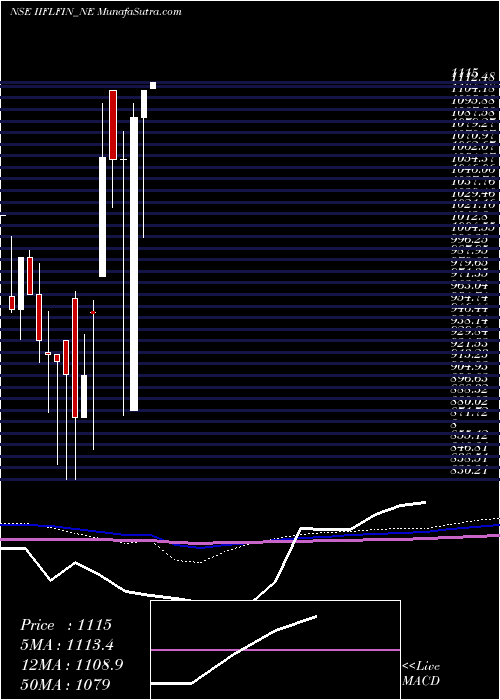Click the 938.14 price axis label
This screenshot has width=500, height=700.
[469, 321]
